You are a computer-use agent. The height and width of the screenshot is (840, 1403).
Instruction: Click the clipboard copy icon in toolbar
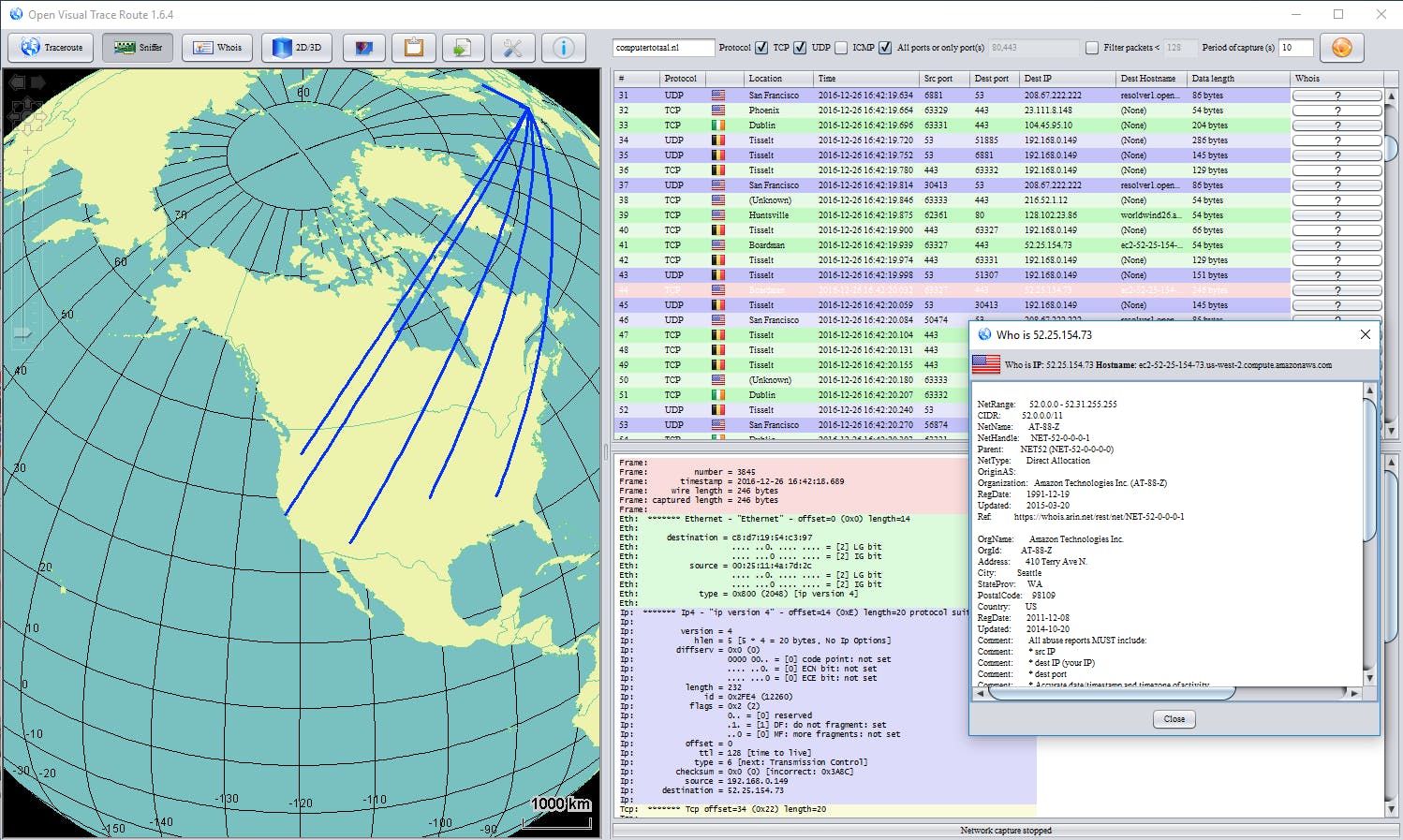(414, 48)
